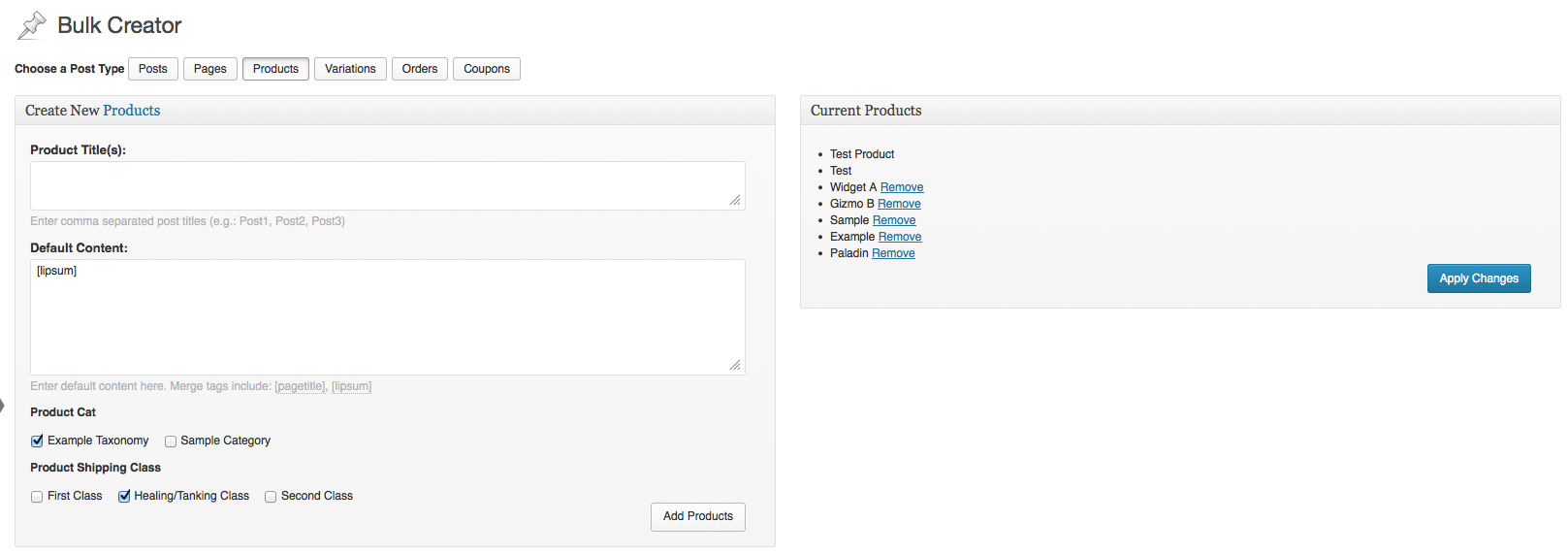Select the Products post type button
Image resolution: width=1568 pixels, height=555 pixels.
pos(276,69)
